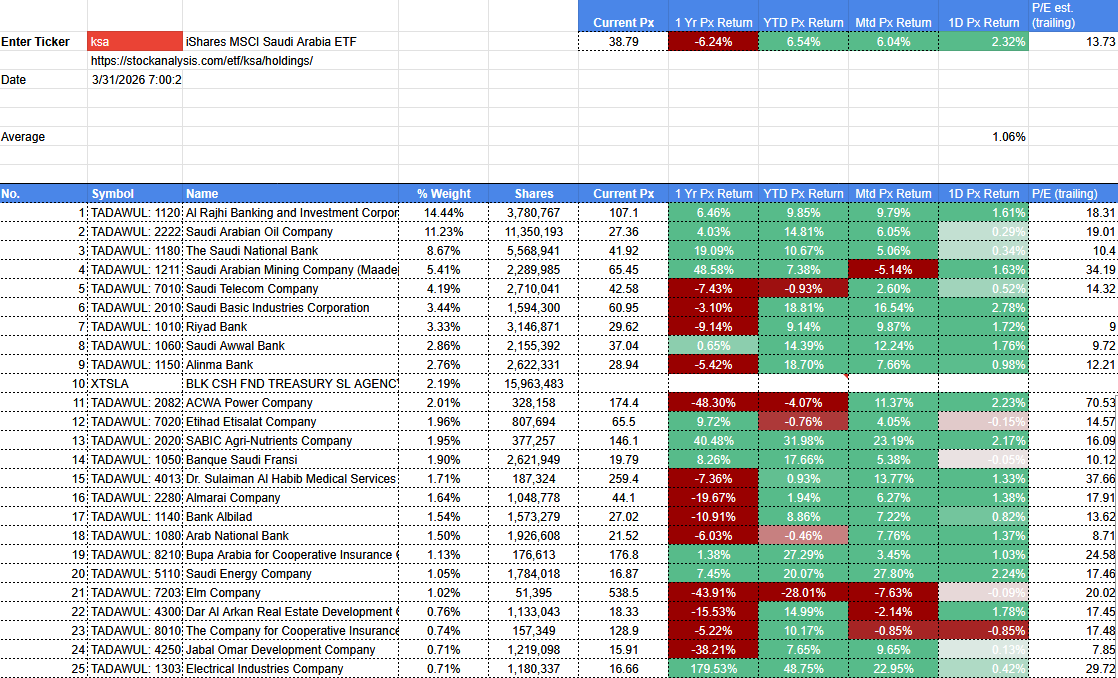The image size is (1118, 678).
Task: Select the red ticker input cell 'ksa'
Action: click(x=135, y=41)
